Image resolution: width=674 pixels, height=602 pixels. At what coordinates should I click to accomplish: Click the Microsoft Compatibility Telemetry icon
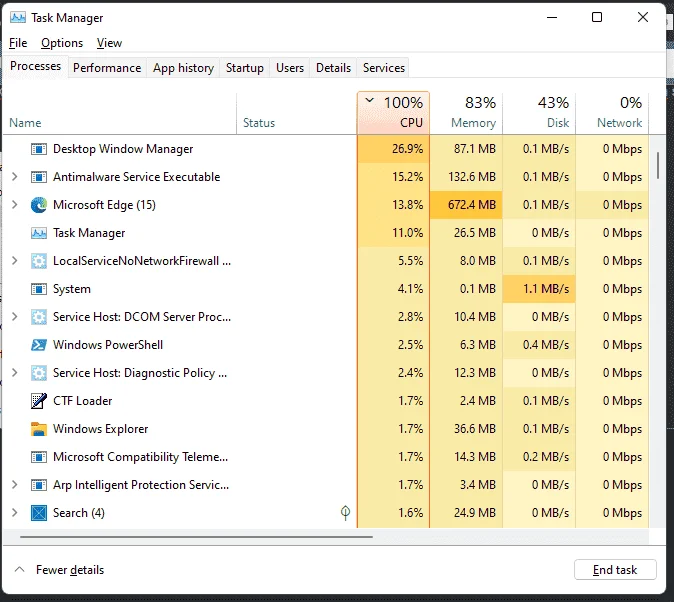click(x=39, y=457)
